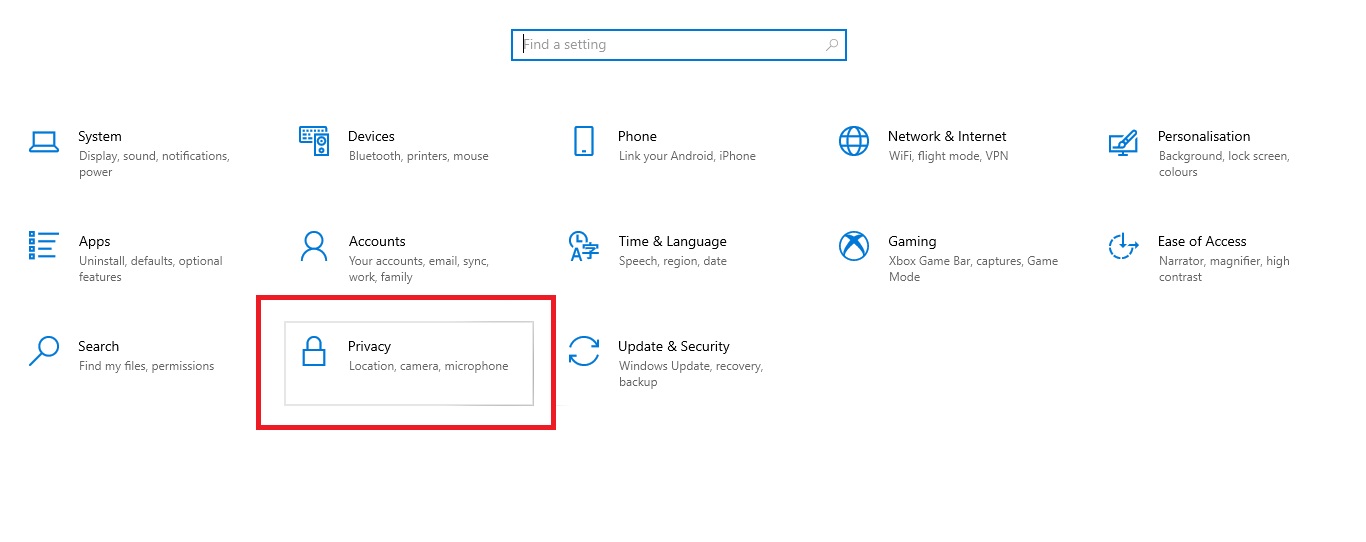Click the System laptop icon
1366x542 pixels.
44,142
